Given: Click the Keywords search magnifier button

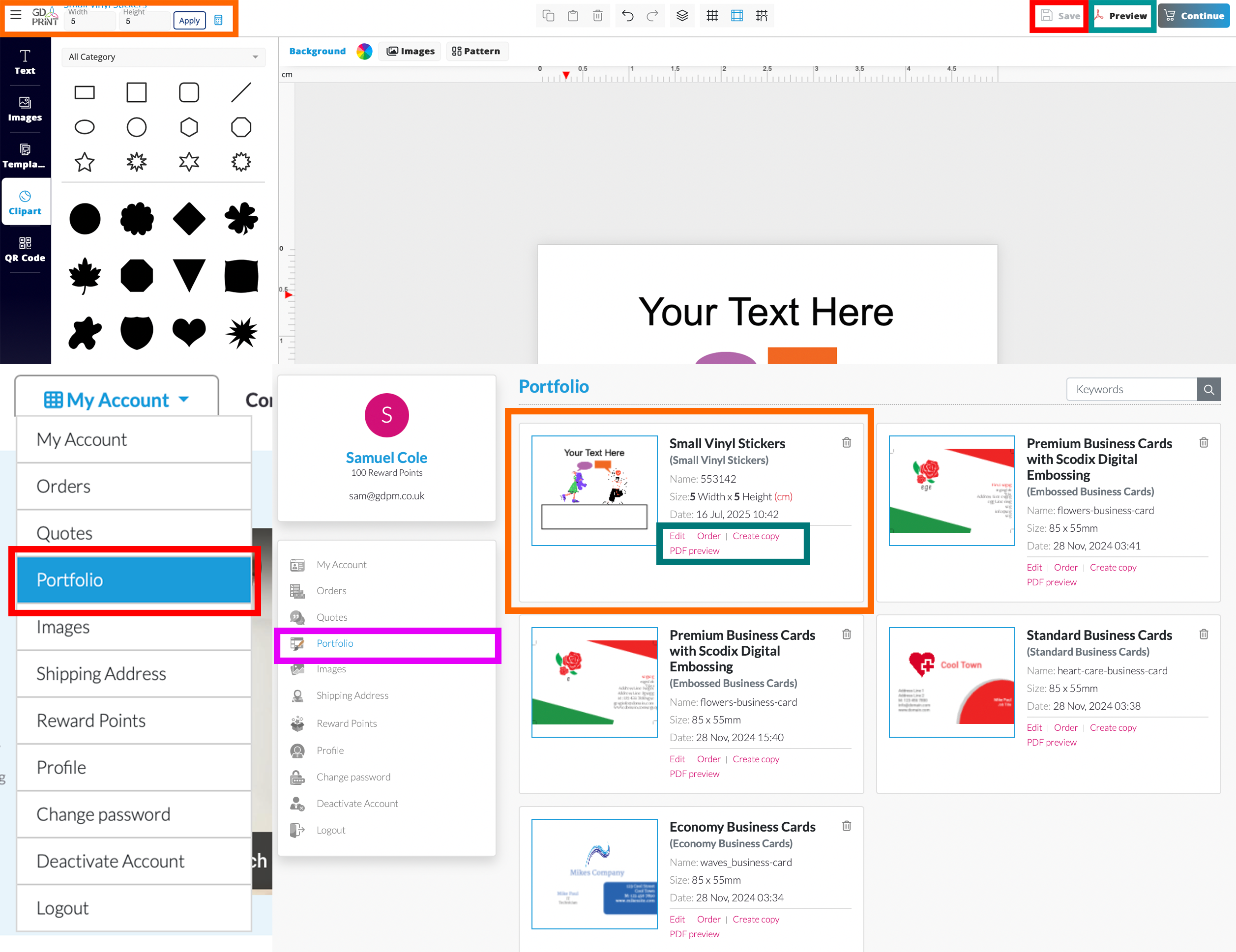Looking at the screenshot, I should (1208, 389).
